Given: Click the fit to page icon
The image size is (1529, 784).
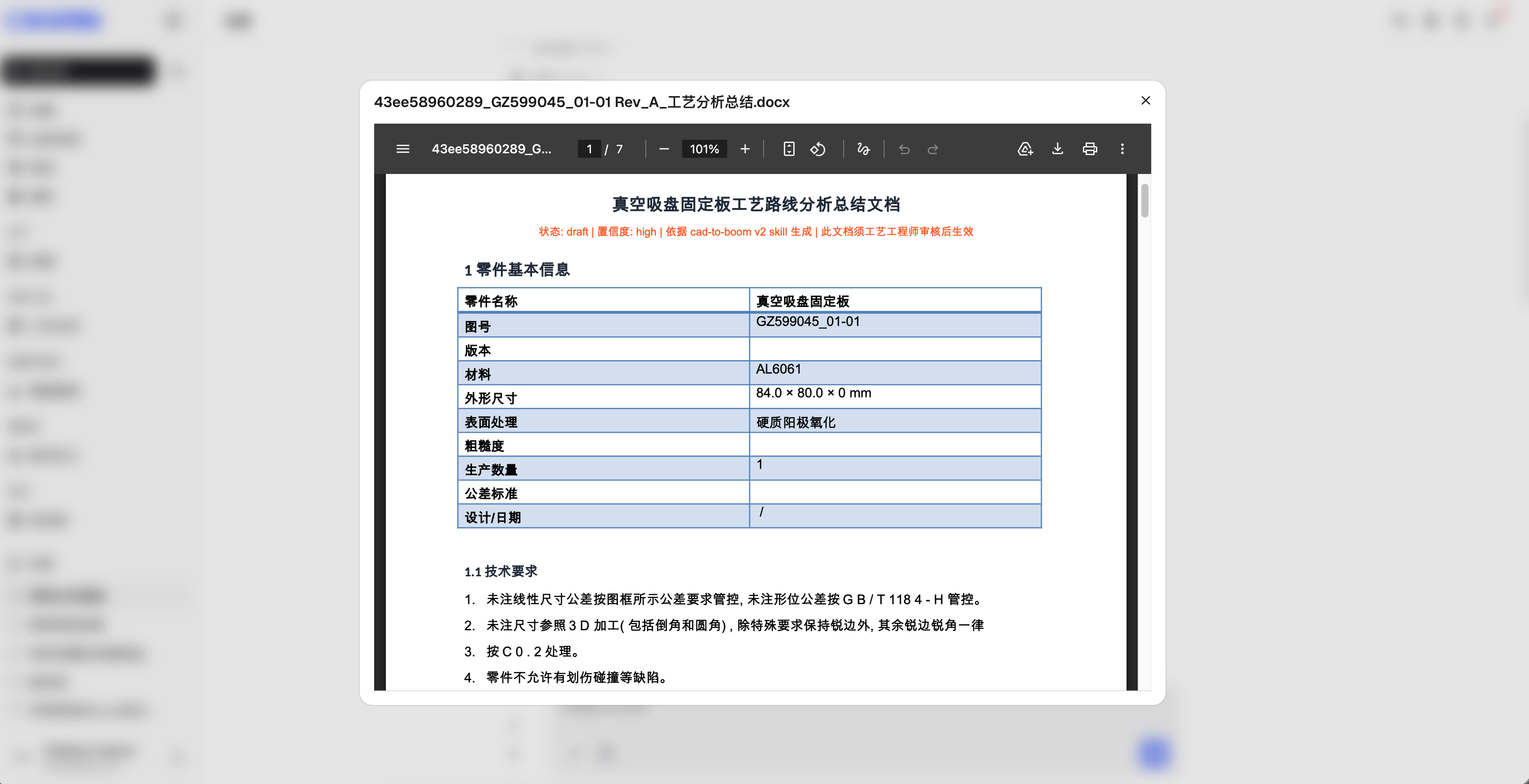Looking at the screenshot, I should (789, 149).
